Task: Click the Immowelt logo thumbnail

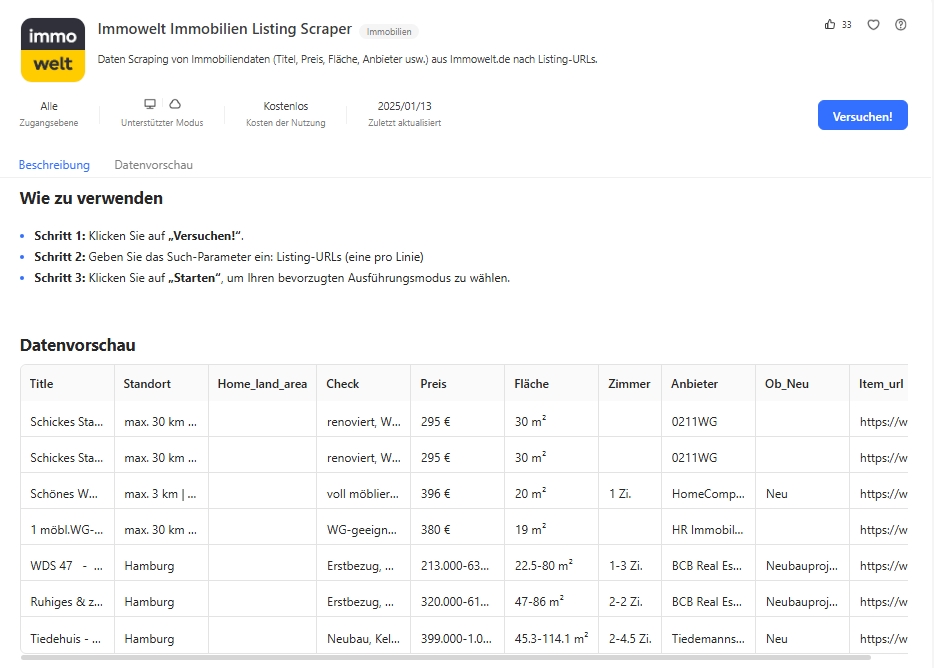Action: (x=53, y=50)
